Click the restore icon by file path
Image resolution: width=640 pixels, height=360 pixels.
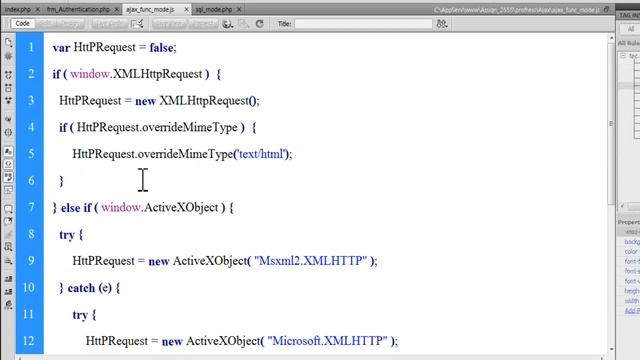(x=607, y=9)
